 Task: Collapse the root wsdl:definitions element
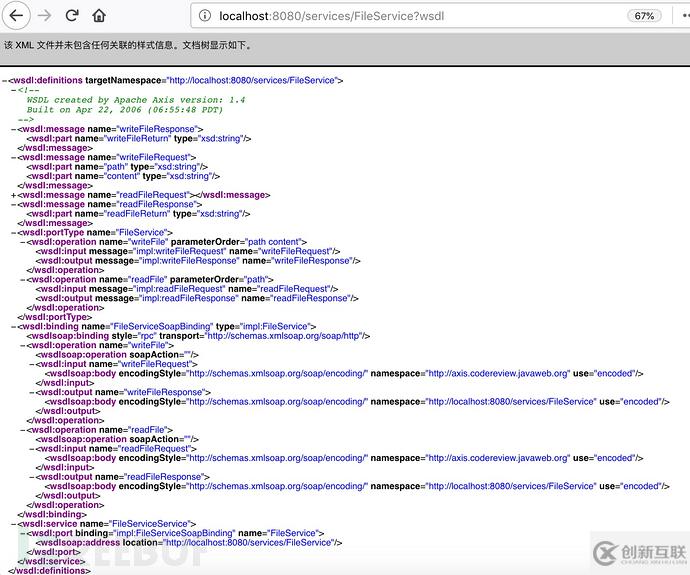click(x=5, y=80)
